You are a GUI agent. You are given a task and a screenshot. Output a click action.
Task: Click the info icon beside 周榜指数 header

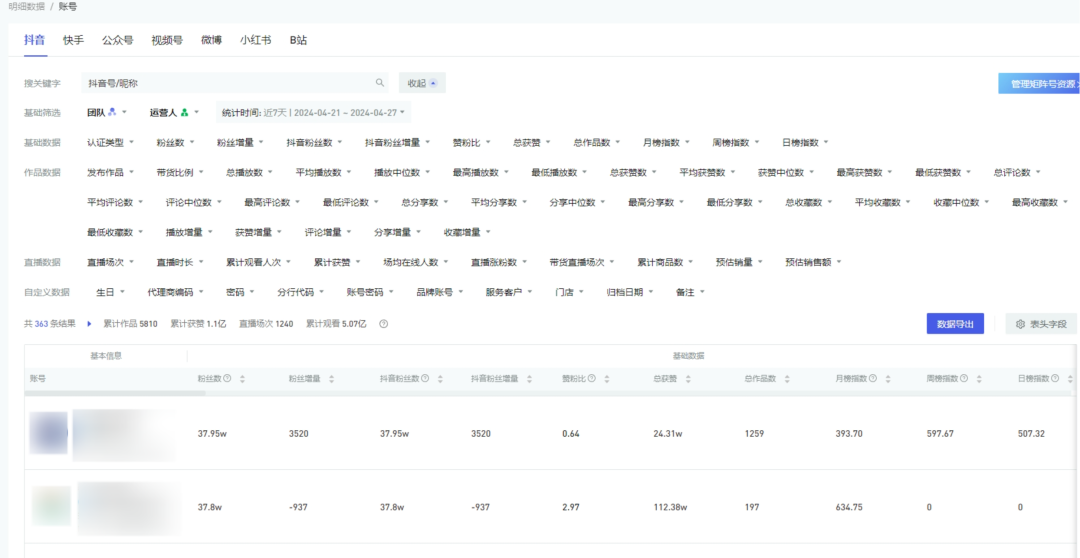click(x=964, y=379)
